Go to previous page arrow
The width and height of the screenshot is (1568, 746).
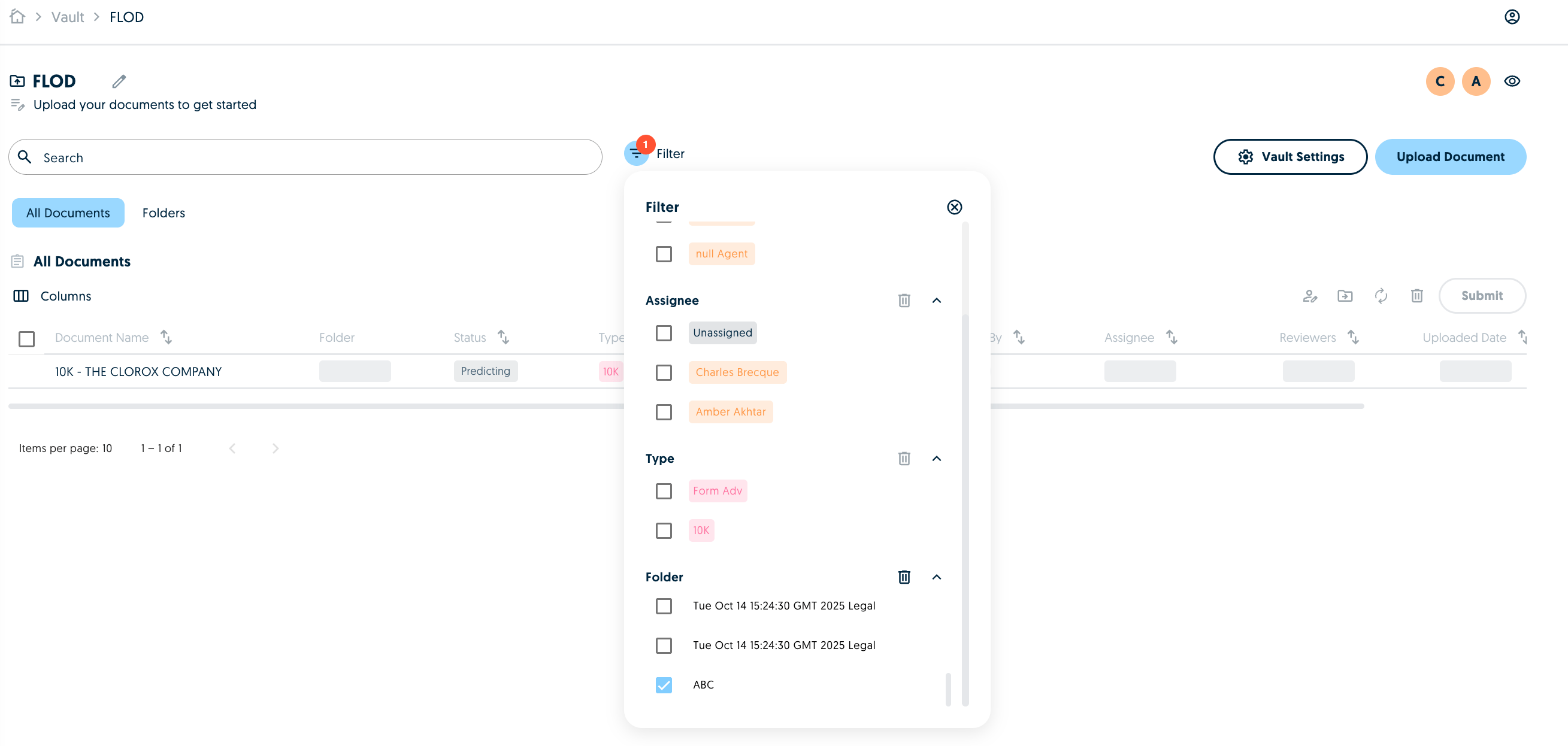pyautogui.click(x=232, y=448)
